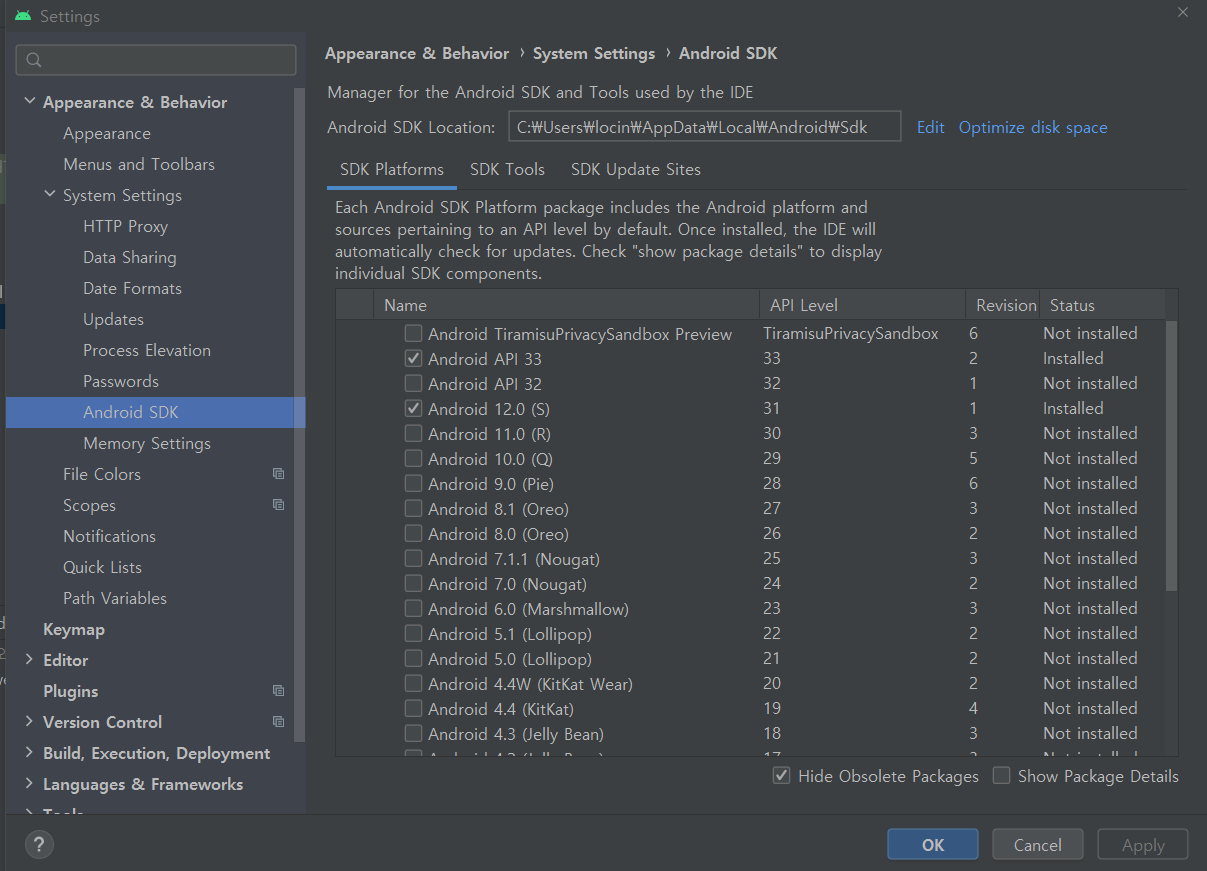Select Android 4.3 (Jelly Bean) row text
1207x871 pixels.
516,734
